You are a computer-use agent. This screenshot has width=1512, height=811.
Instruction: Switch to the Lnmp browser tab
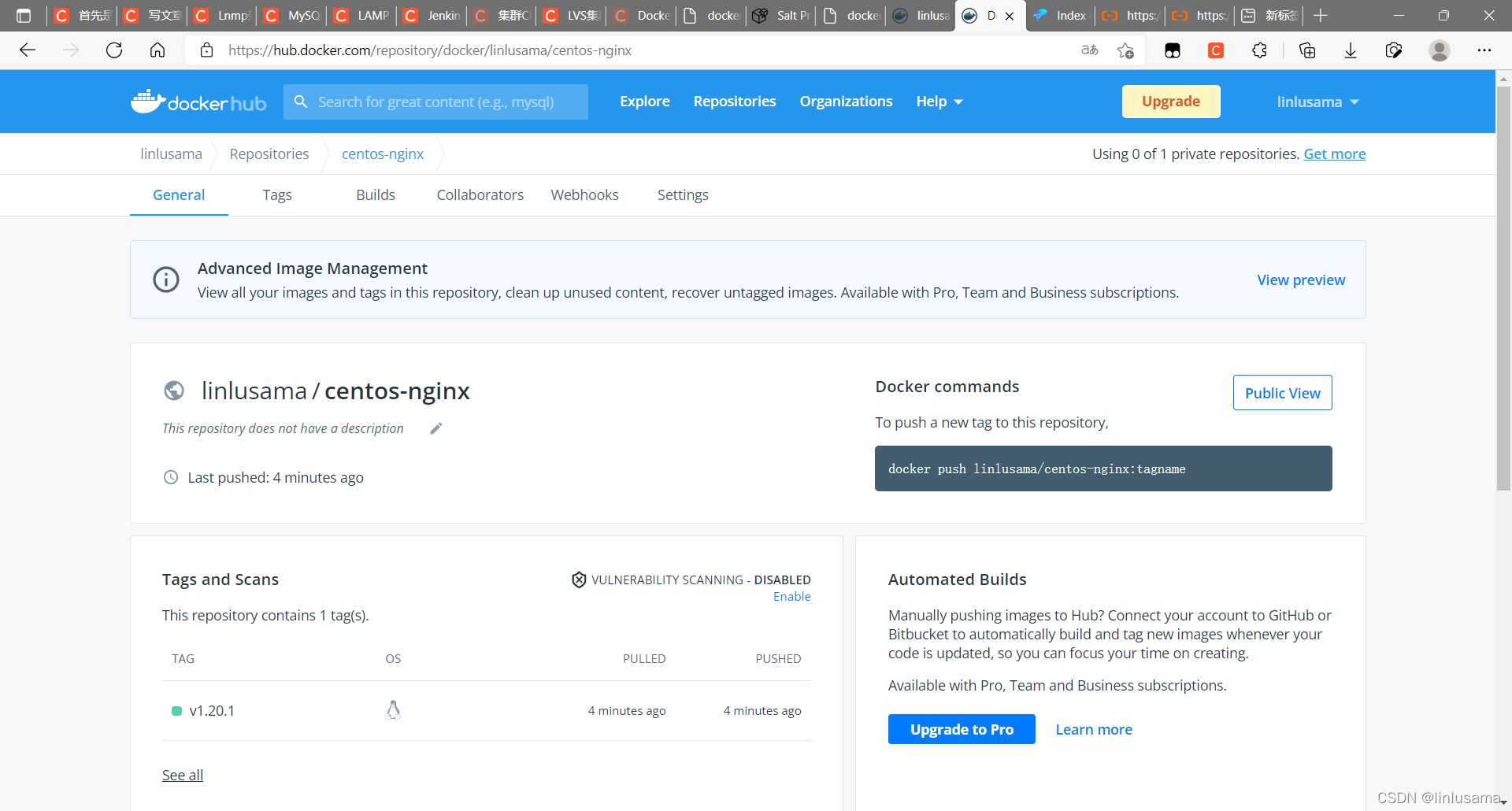click(222, 16)
